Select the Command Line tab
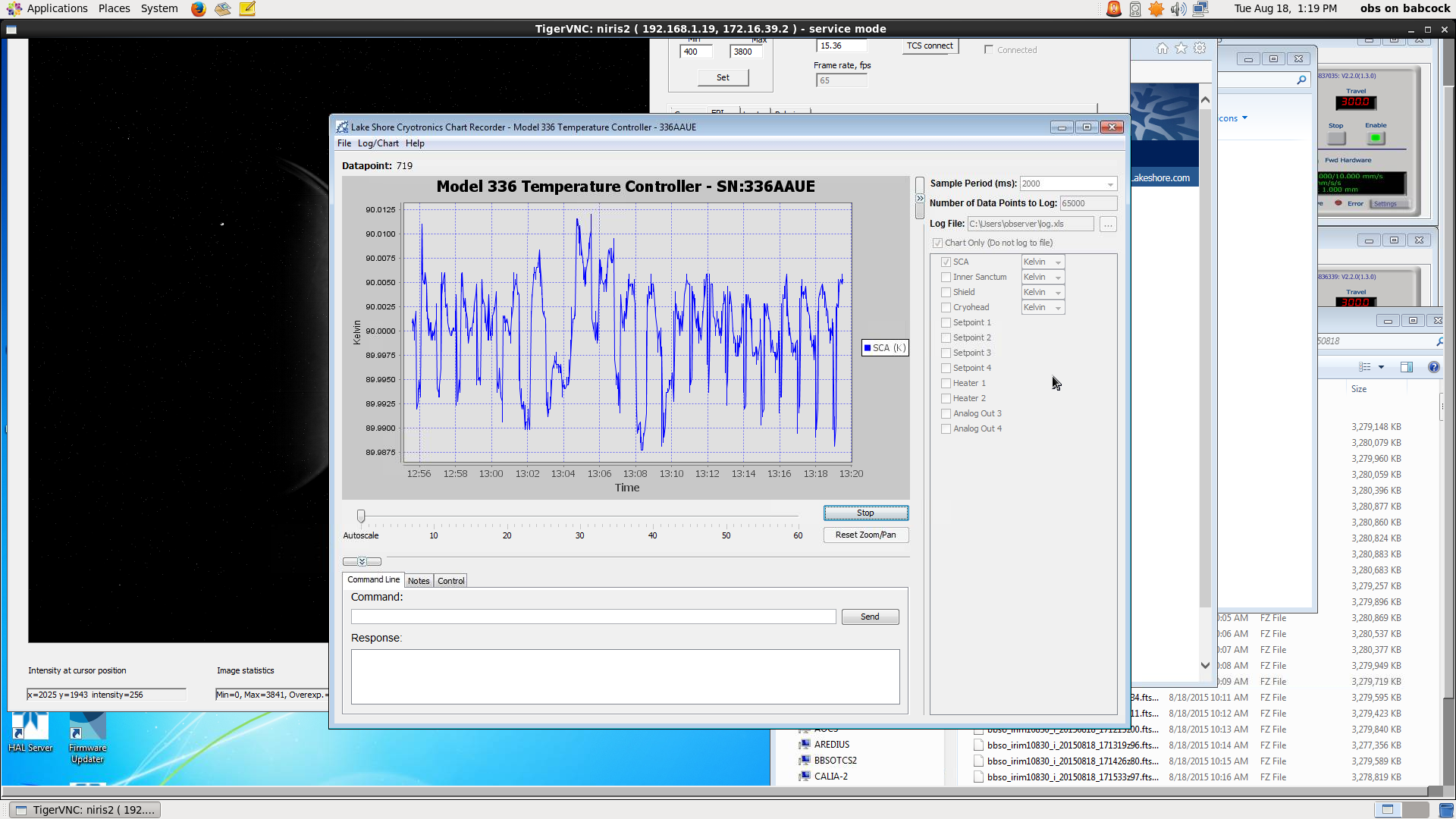This screenshot has height=819, width=1456. (x=373, y=580)
